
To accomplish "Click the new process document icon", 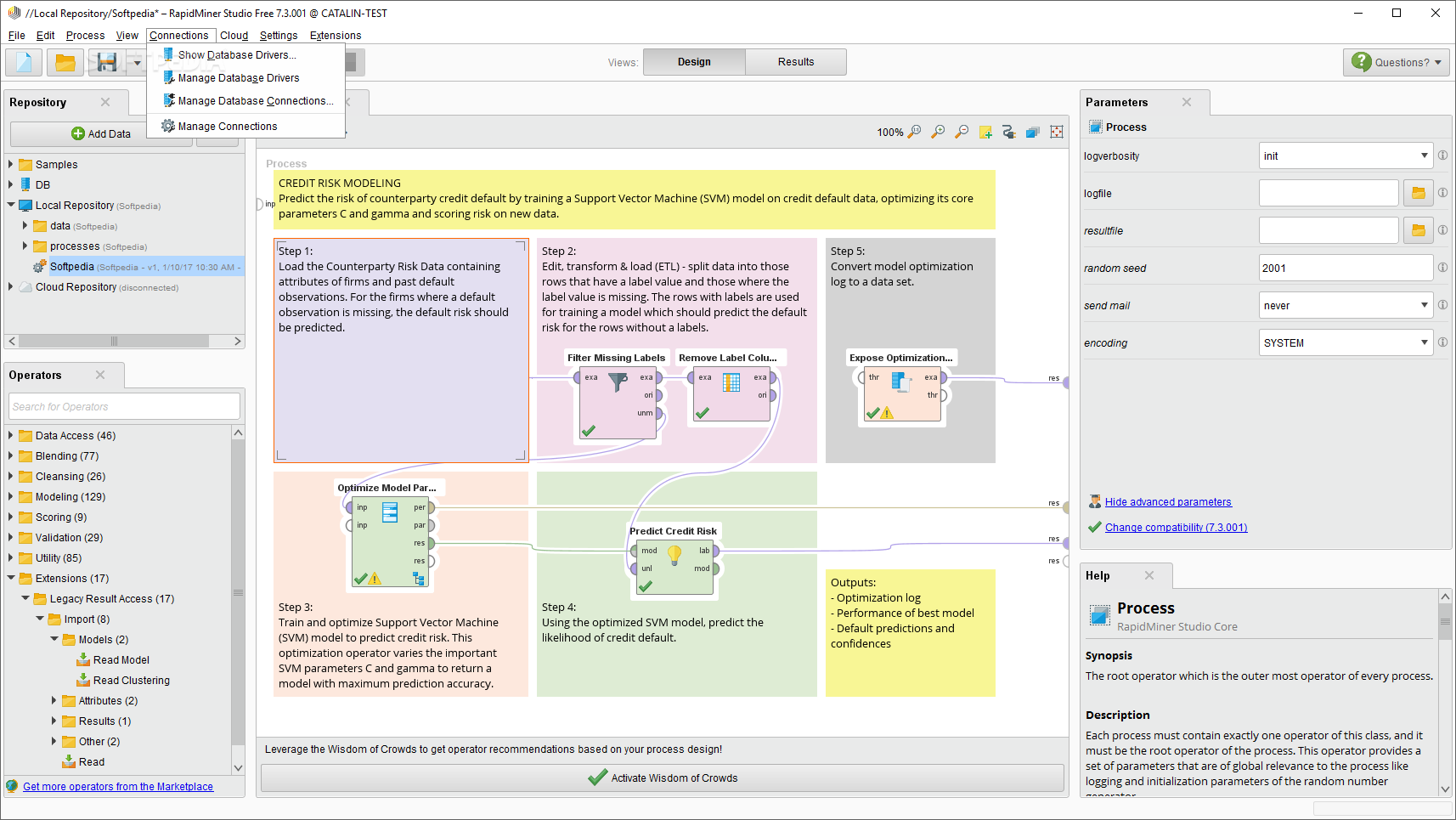I will pos(24,62).
